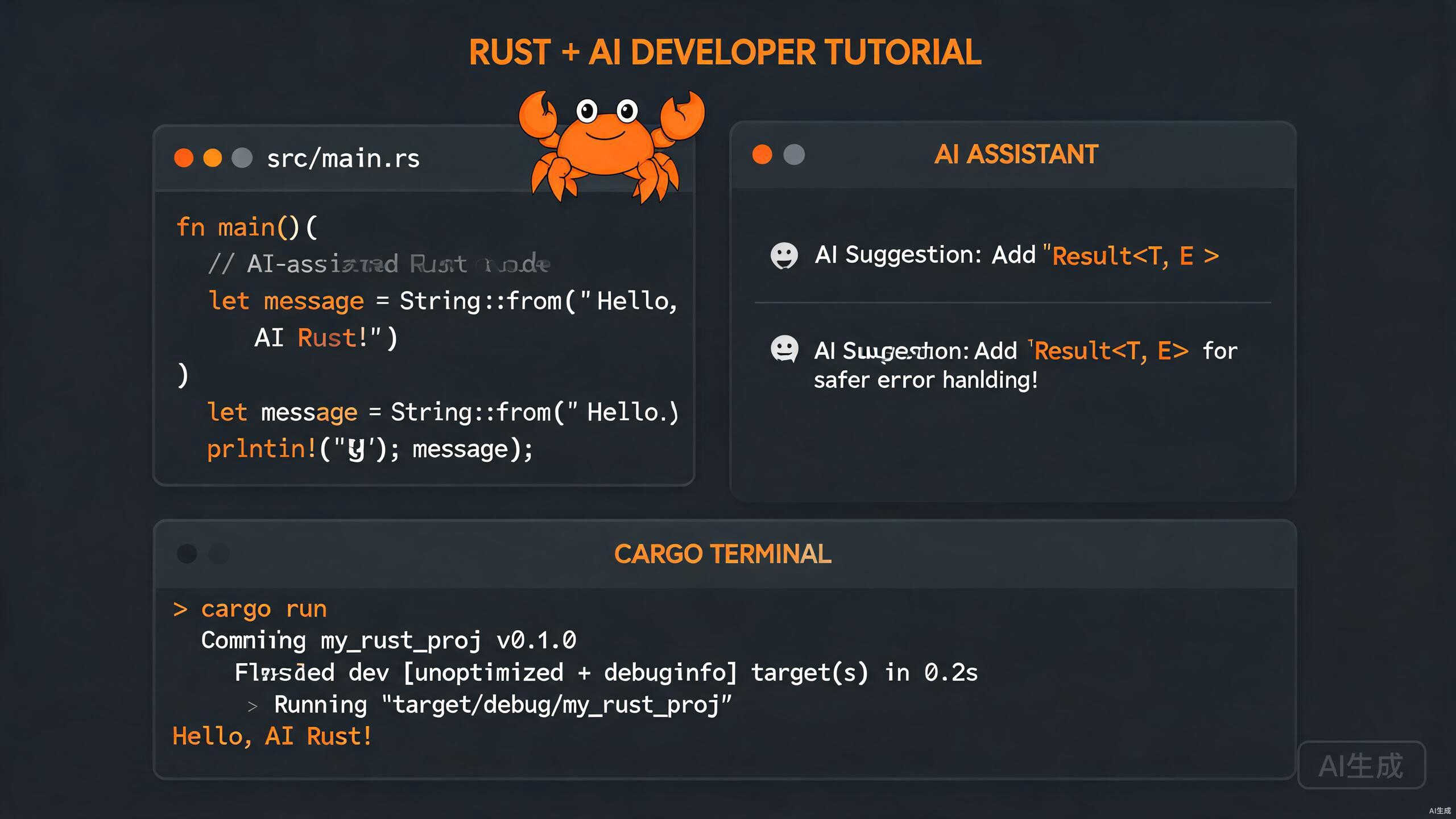This screenshot has height=819, width=1456.
Task: Click the smiley icon of first AI suggestion
Action: tap(784, 256)
